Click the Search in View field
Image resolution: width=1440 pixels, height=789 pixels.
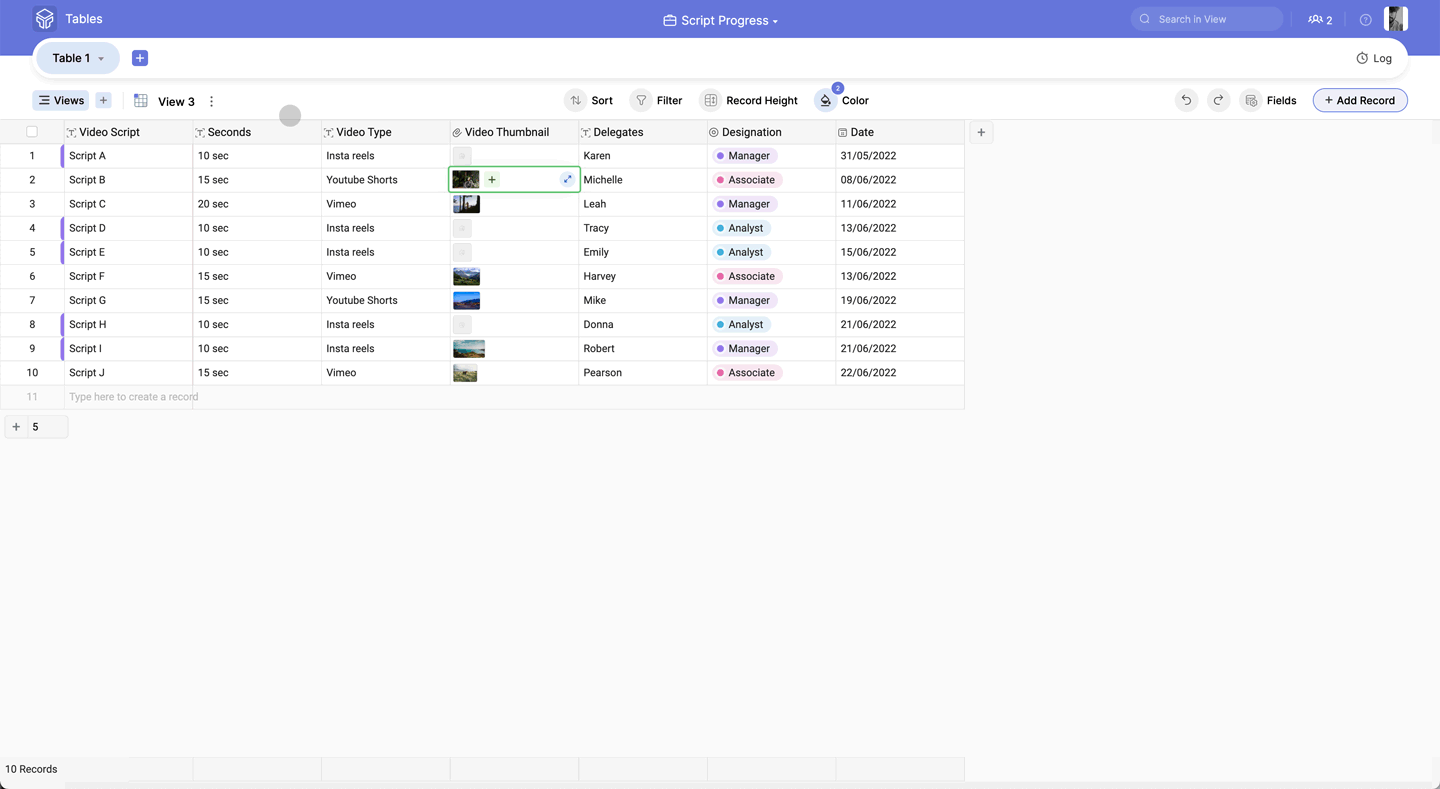click(x=1207, y=19)
